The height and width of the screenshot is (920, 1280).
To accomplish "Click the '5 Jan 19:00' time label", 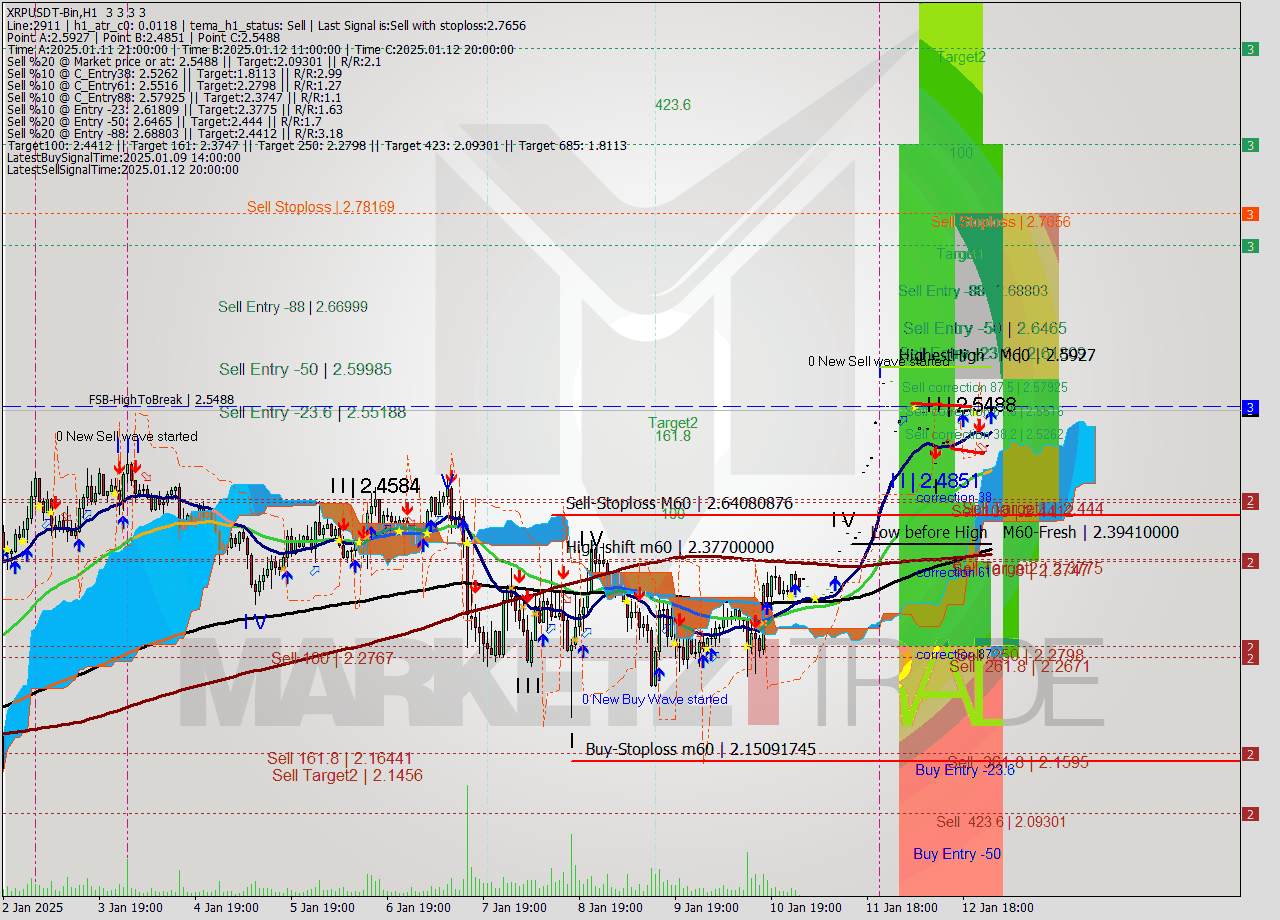I will click(322, 908).
